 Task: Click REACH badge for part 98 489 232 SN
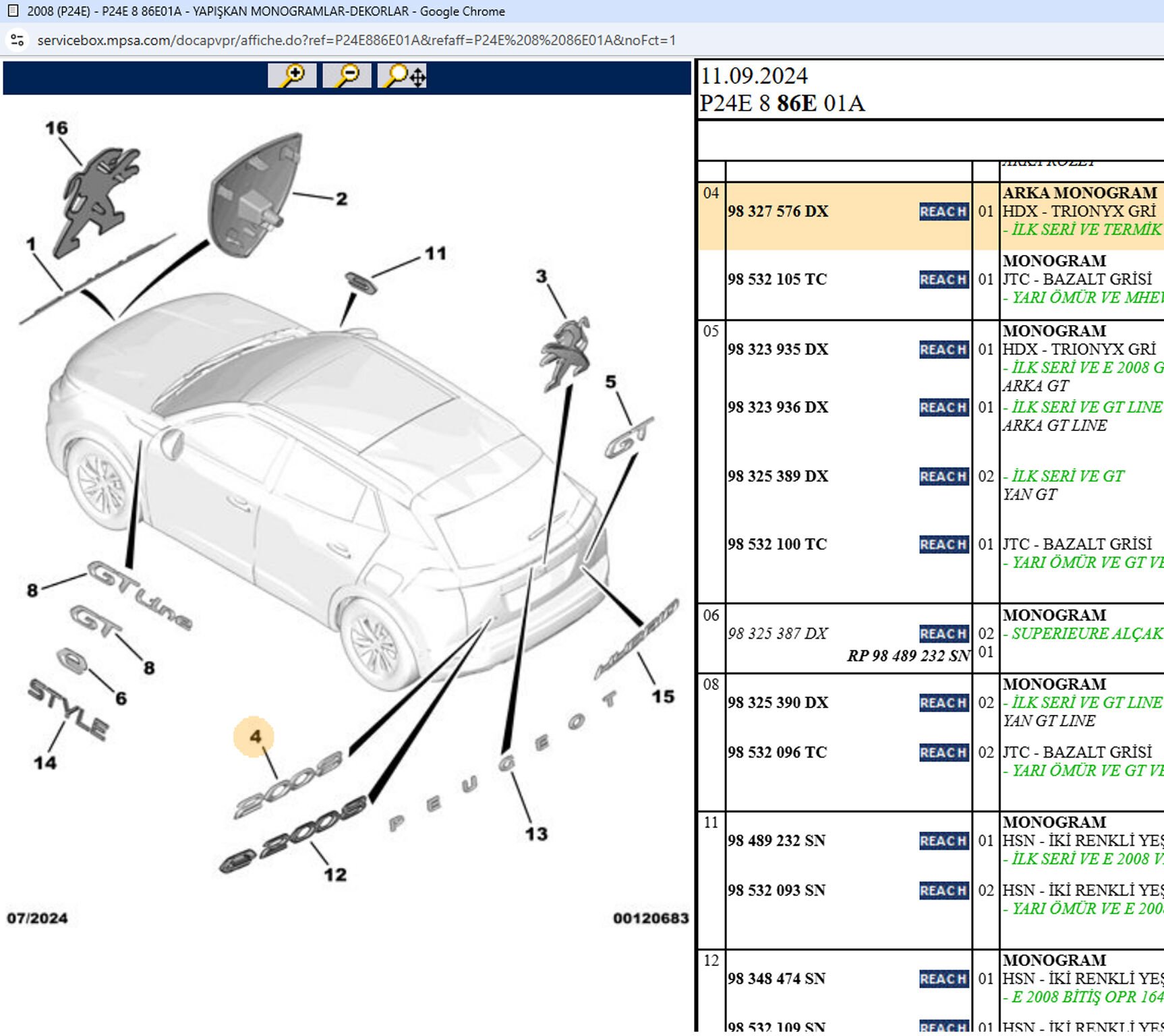[943, 841]
